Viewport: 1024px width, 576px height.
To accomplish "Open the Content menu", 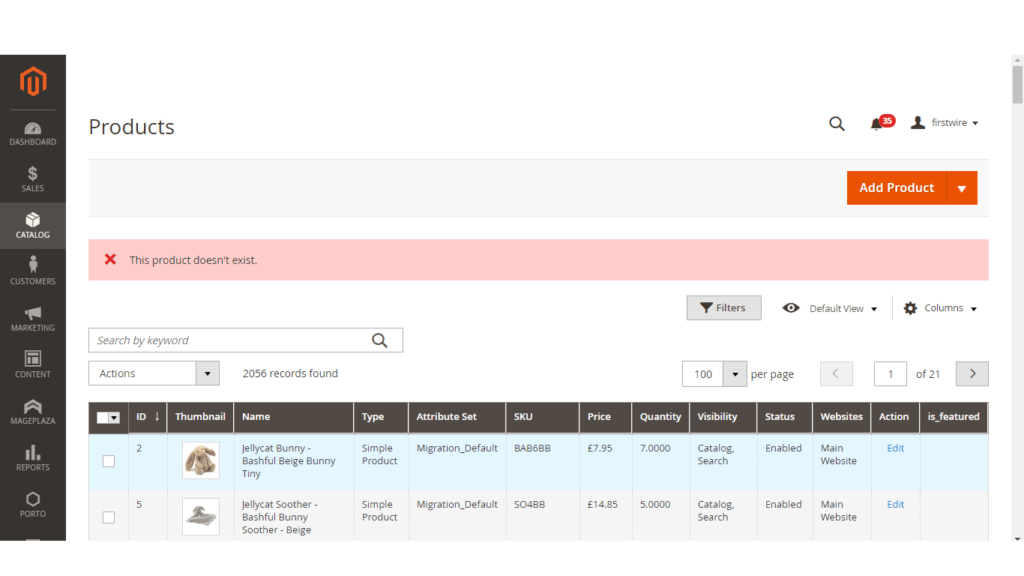I will click(33, 365).
